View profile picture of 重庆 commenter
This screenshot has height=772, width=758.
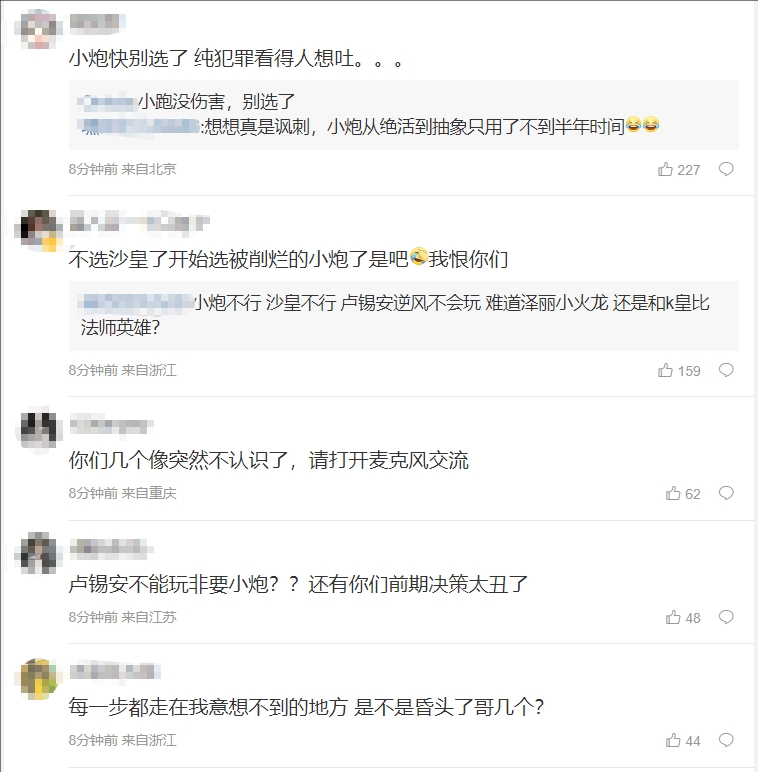pos(38,430)
